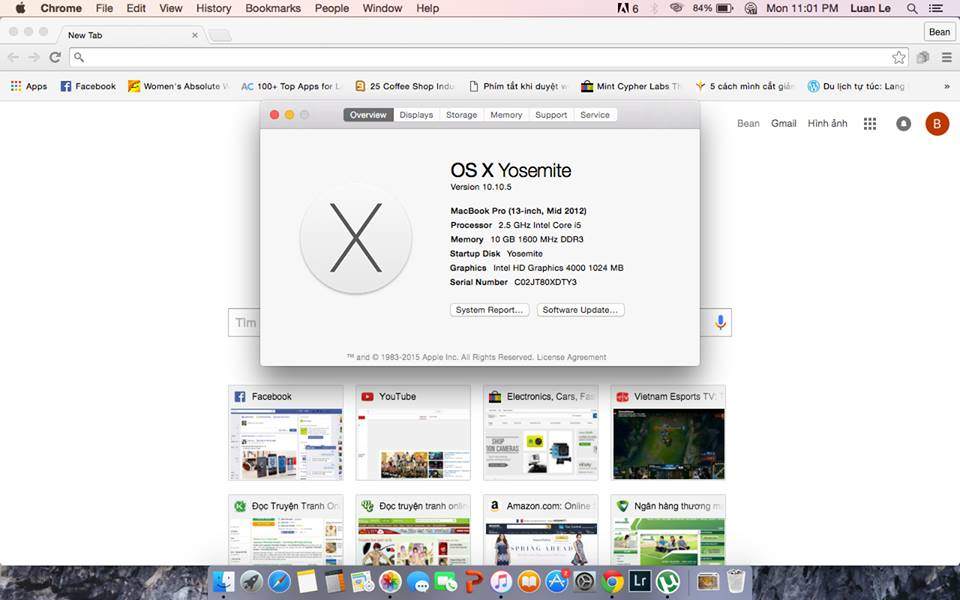Open the Apps shortcut in bookmarks bar
This screenshot has height=600, width=960.
tap(29, 86)
